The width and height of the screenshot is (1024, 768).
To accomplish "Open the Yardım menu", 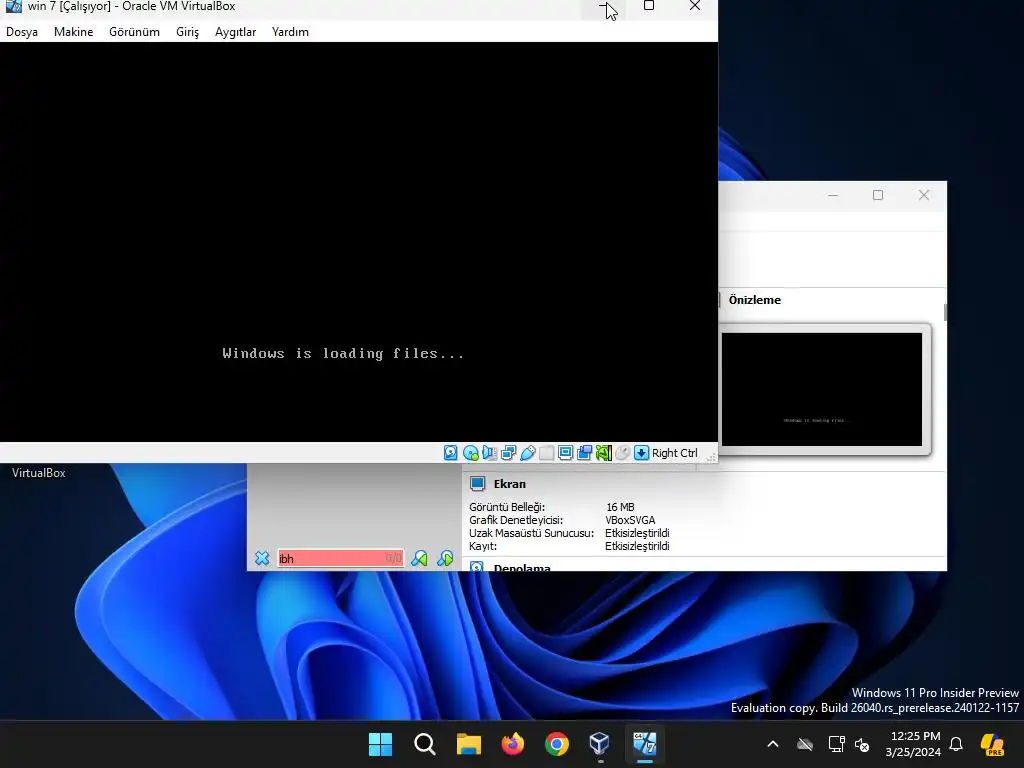I will point(290,32).
